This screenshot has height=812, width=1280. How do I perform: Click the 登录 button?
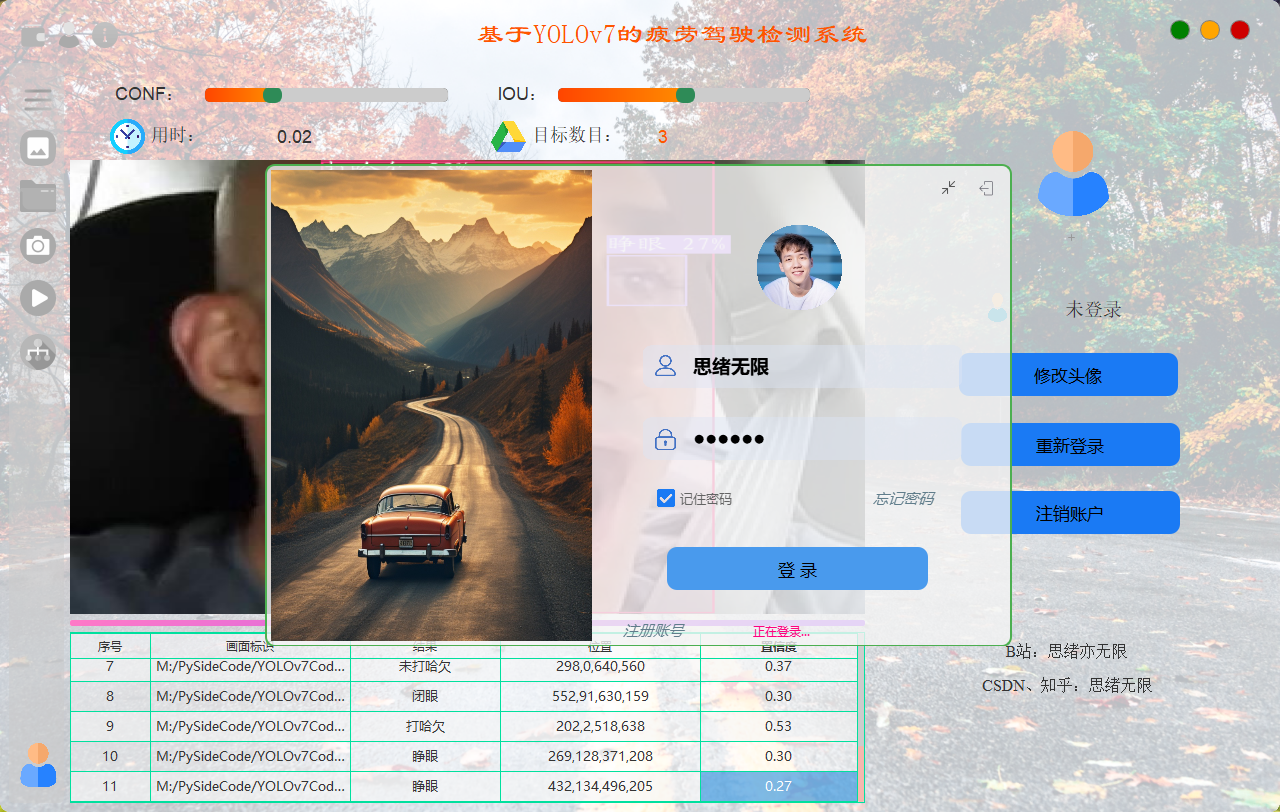[x=797, y=569]
